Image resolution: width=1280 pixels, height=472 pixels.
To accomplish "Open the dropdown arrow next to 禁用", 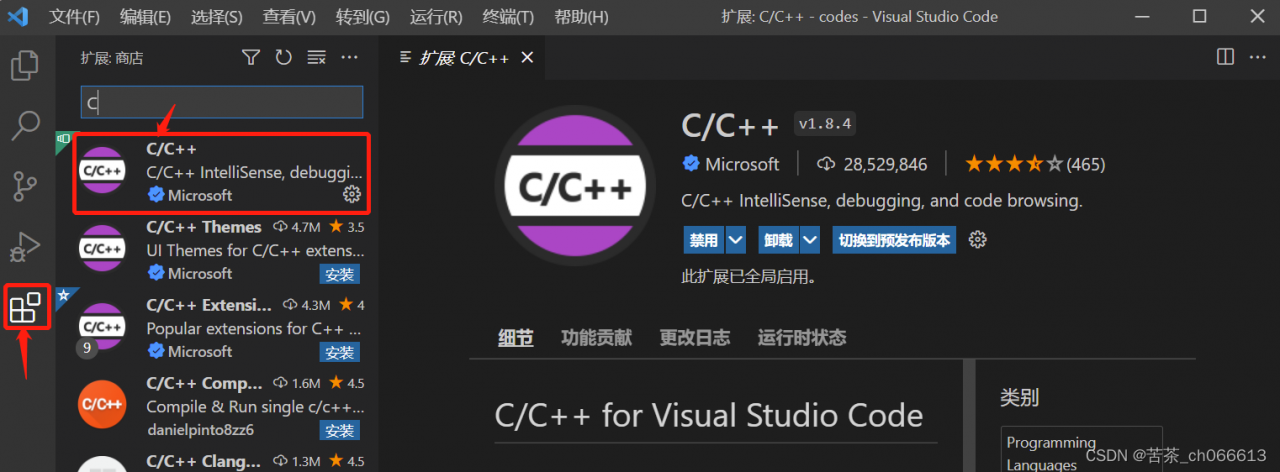I will [736, 240].
